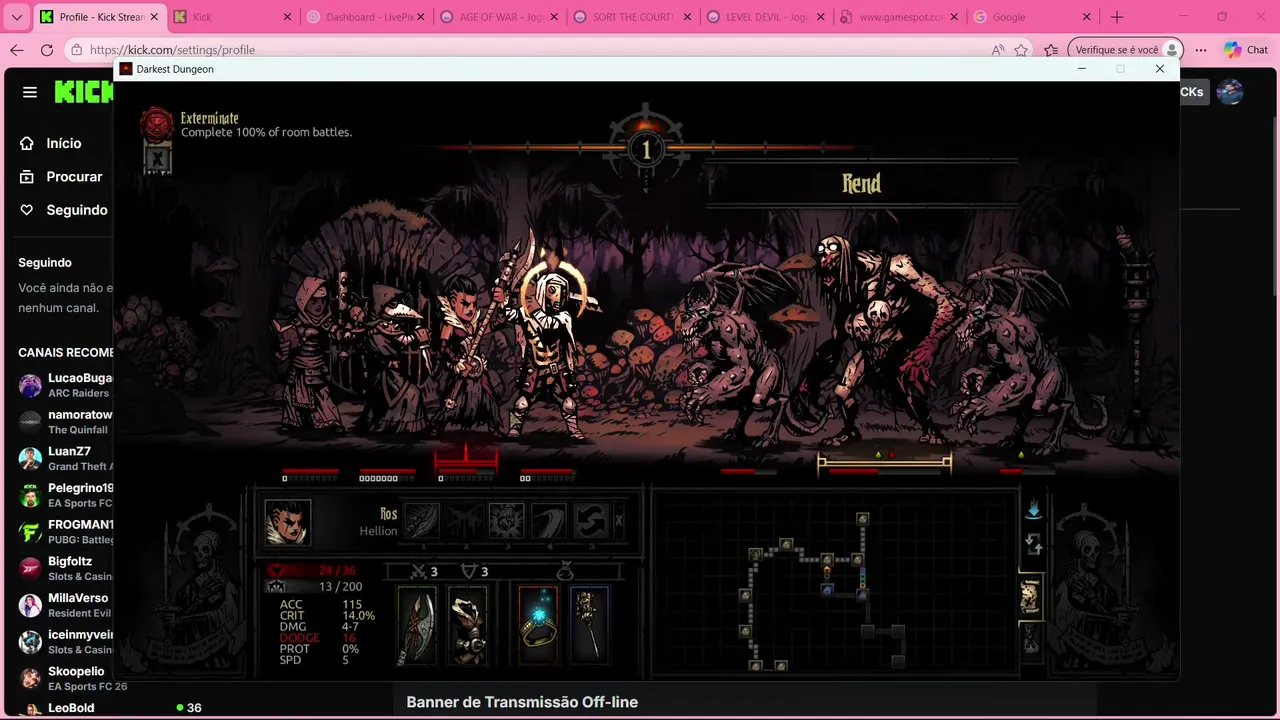Click the blue download arrow icon beside map
Screen dimensions: 1280x720
tap(1034, 510)
